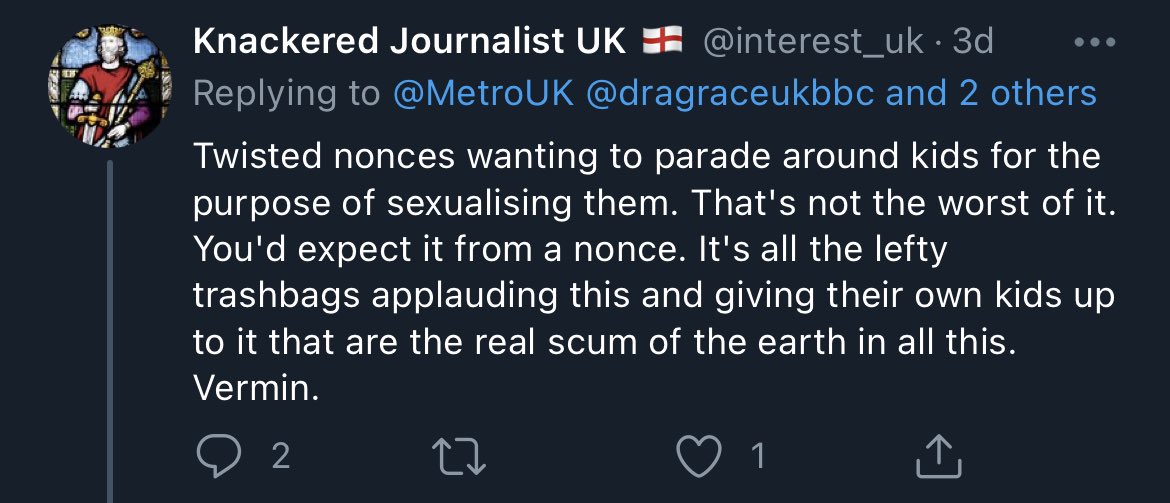The image size is (1170, 503).
Task: Visit the @MetroUK mention
Action: 485,94
